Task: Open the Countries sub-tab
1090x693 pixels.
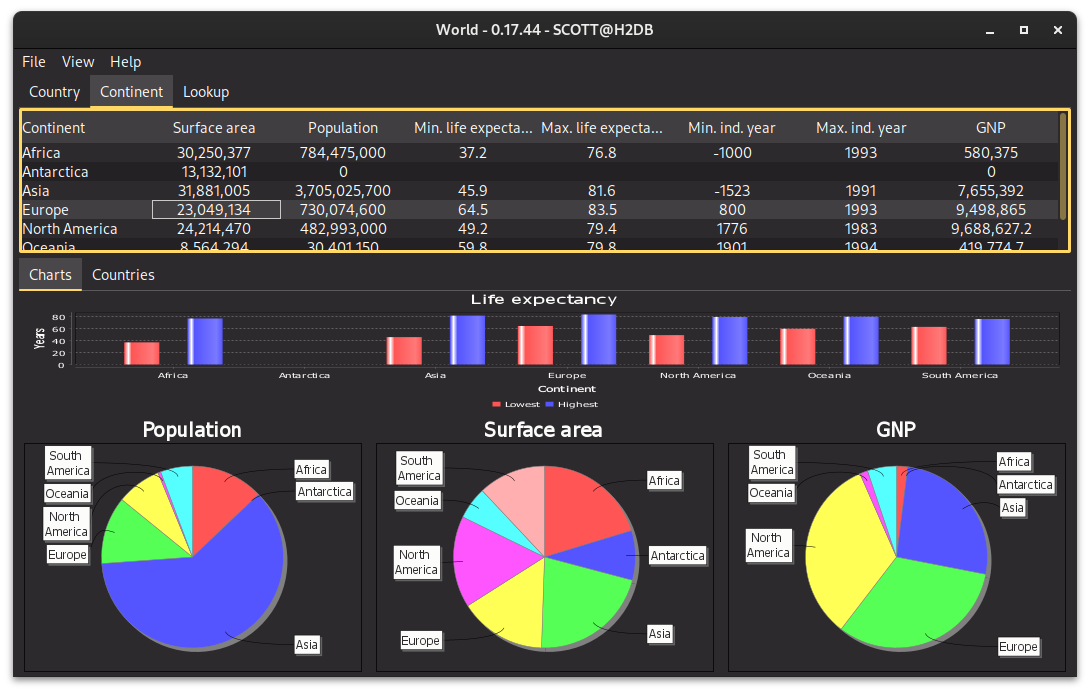Action: (x=123, y=275)
